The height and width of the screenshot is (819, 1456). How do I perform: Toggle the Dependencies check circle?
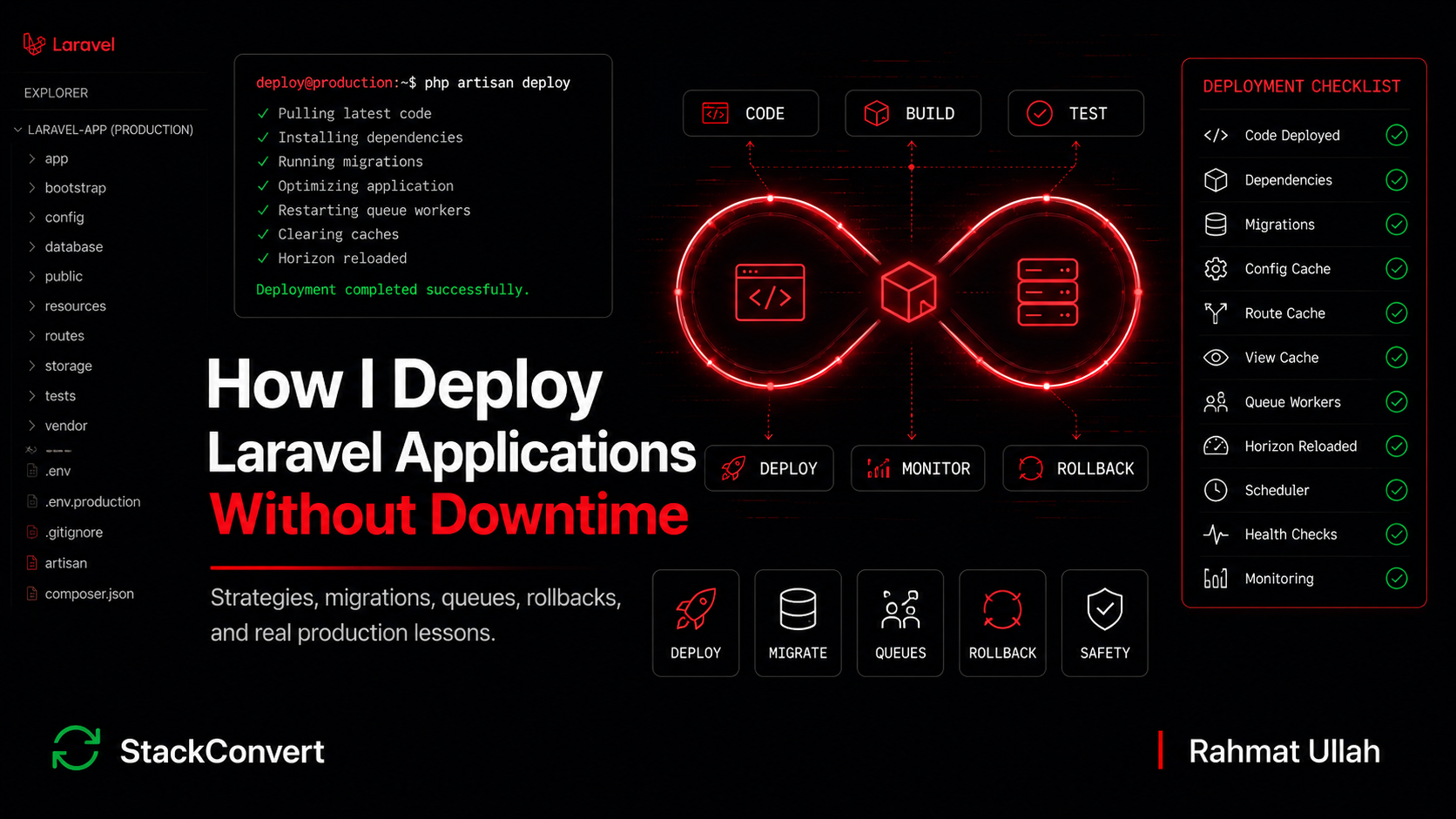pyautogui.click(x=1396, y=179)
